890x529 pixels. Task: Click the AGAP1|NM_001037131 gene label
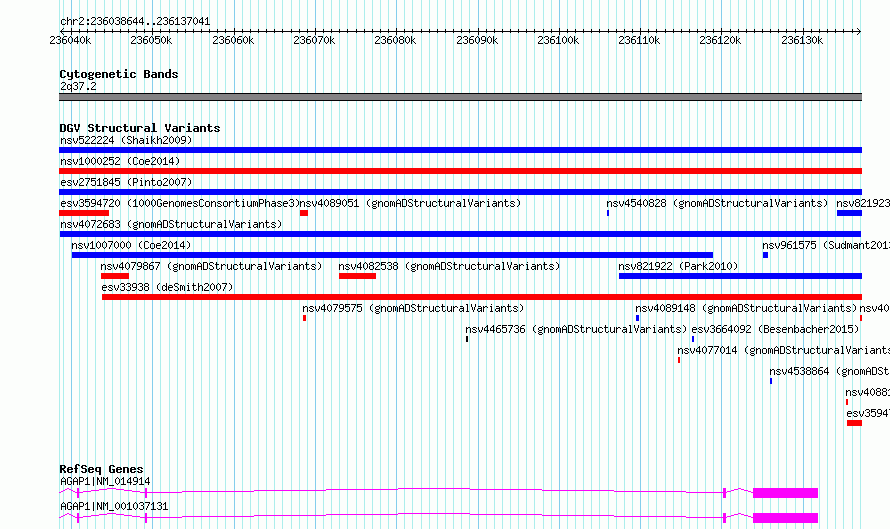tap(114, 506)
